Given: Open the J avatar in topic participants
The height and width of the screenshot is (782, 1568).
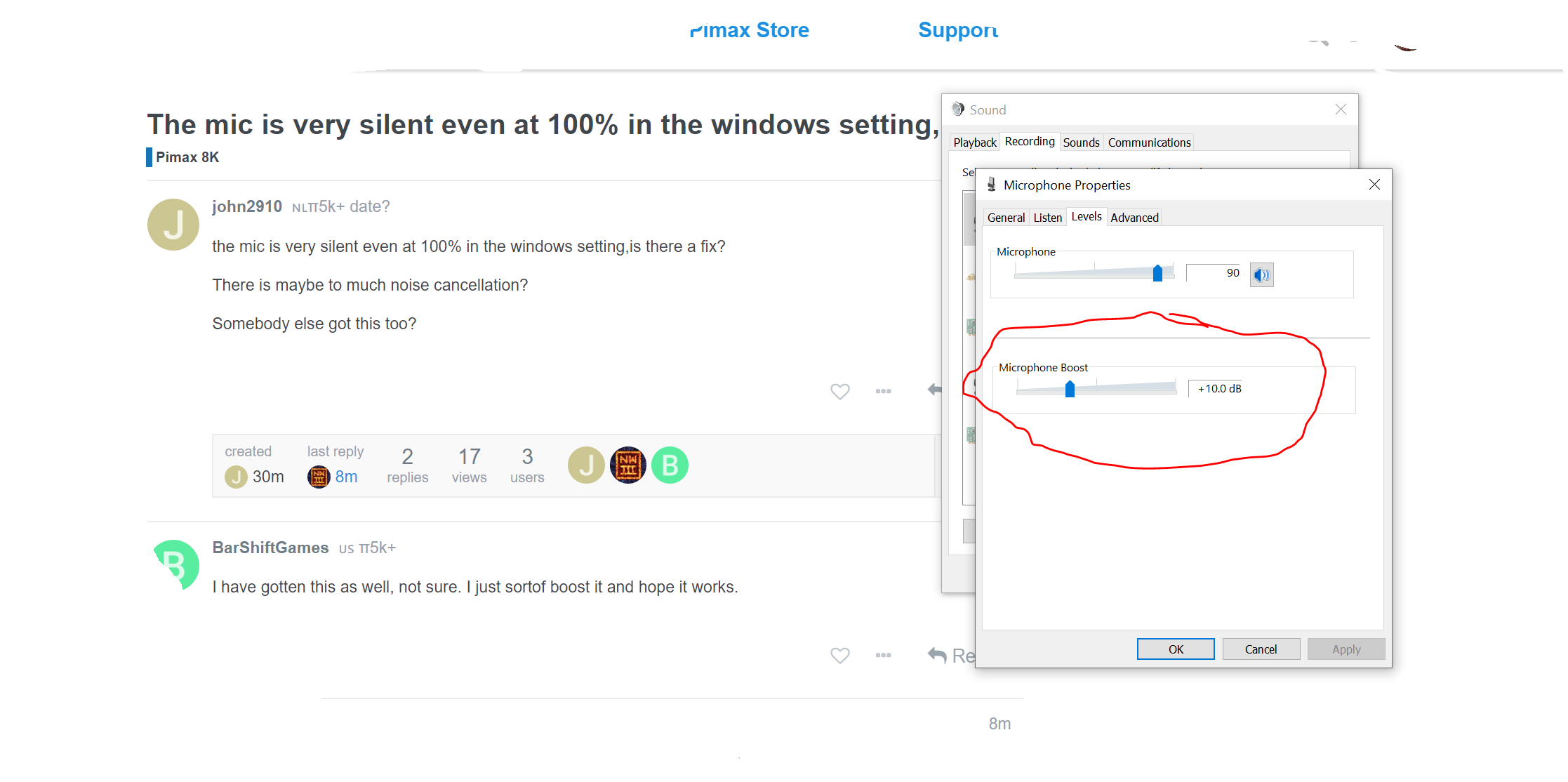Looking at the screenshot, I should (x=586, y=465).
